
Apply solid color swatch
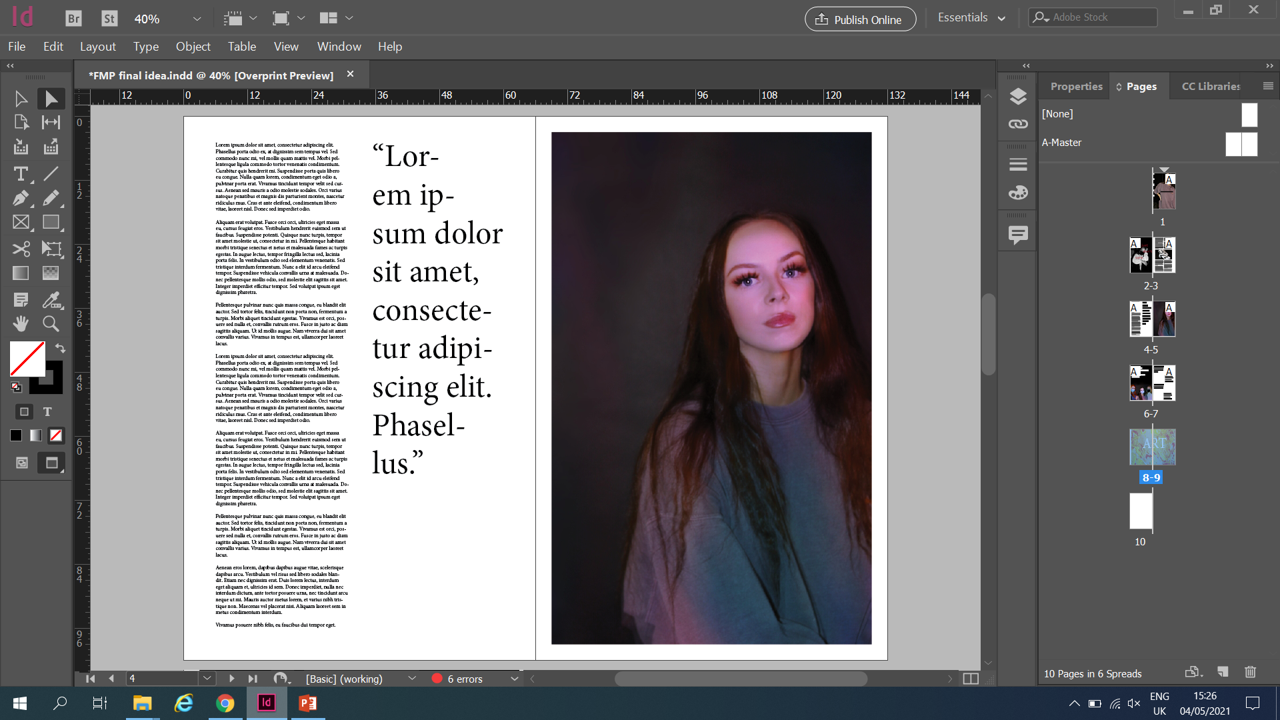[16, 435]
